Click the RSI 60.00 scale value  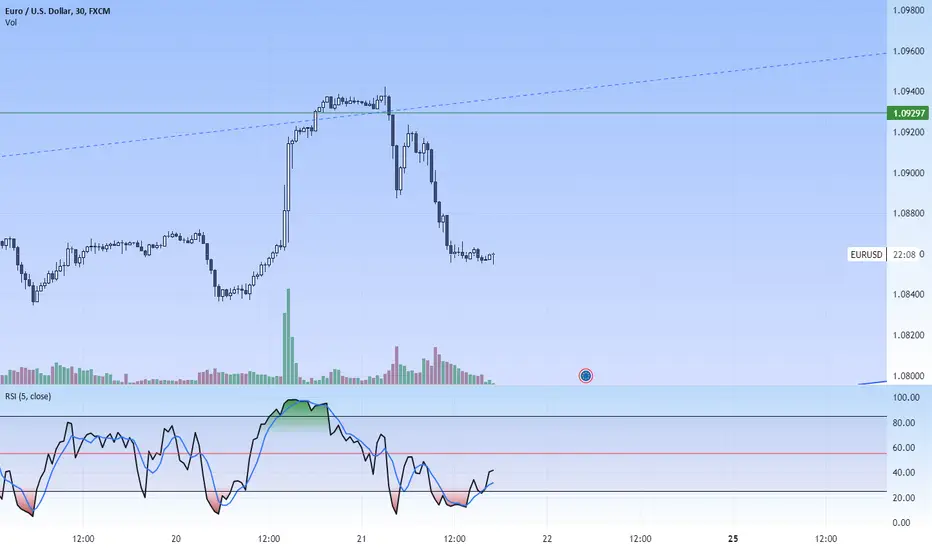(903, 448)
